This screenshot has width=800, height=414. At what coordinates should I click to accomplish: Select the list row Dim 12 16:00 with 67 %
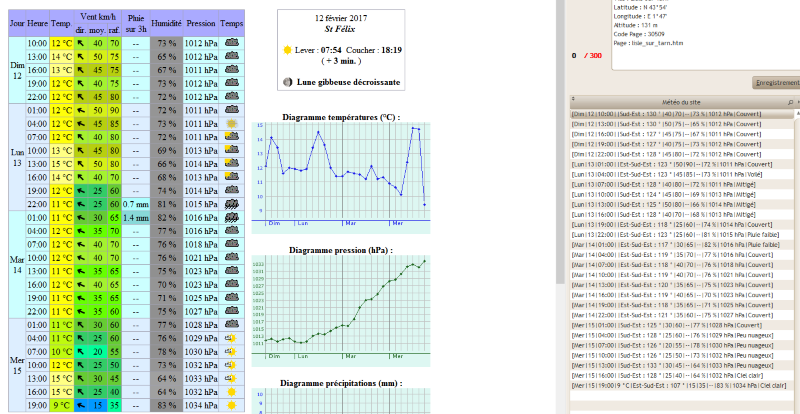(682, 134)
